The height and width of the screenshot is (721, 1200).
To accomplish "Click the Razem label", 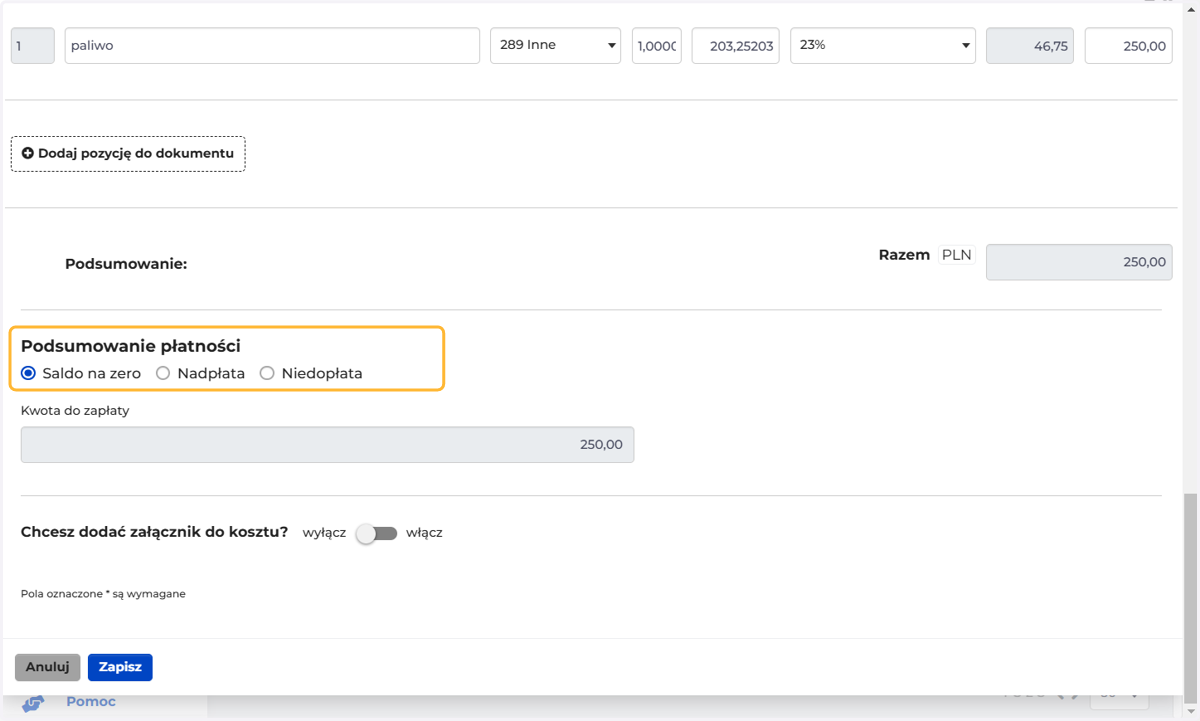I will pos(904,255).
